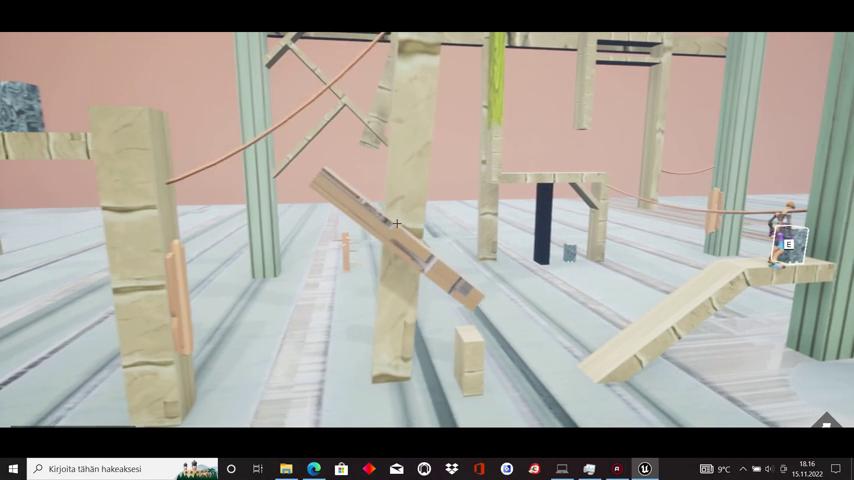854x480 pixels.
Task: Open the Windows Start menu
Action: point(13,468)
